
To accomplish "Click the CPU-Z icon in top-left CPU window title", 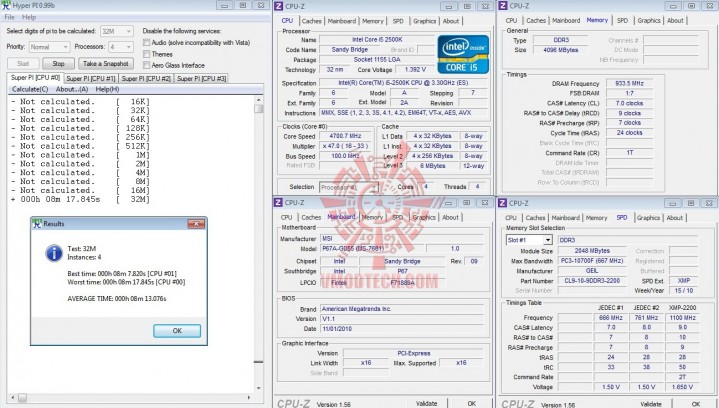I will 278,6.
